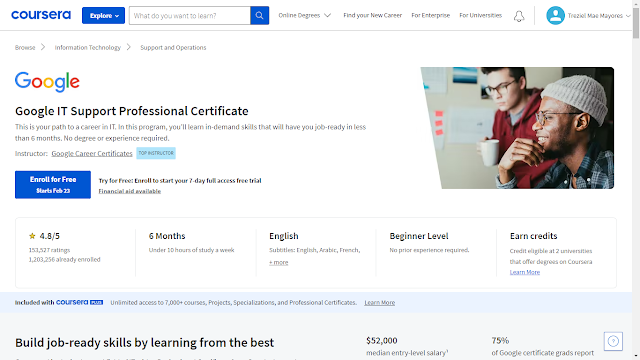Click the Coursera logo
This screenshot has width=640, height=360.
[41, 15]
